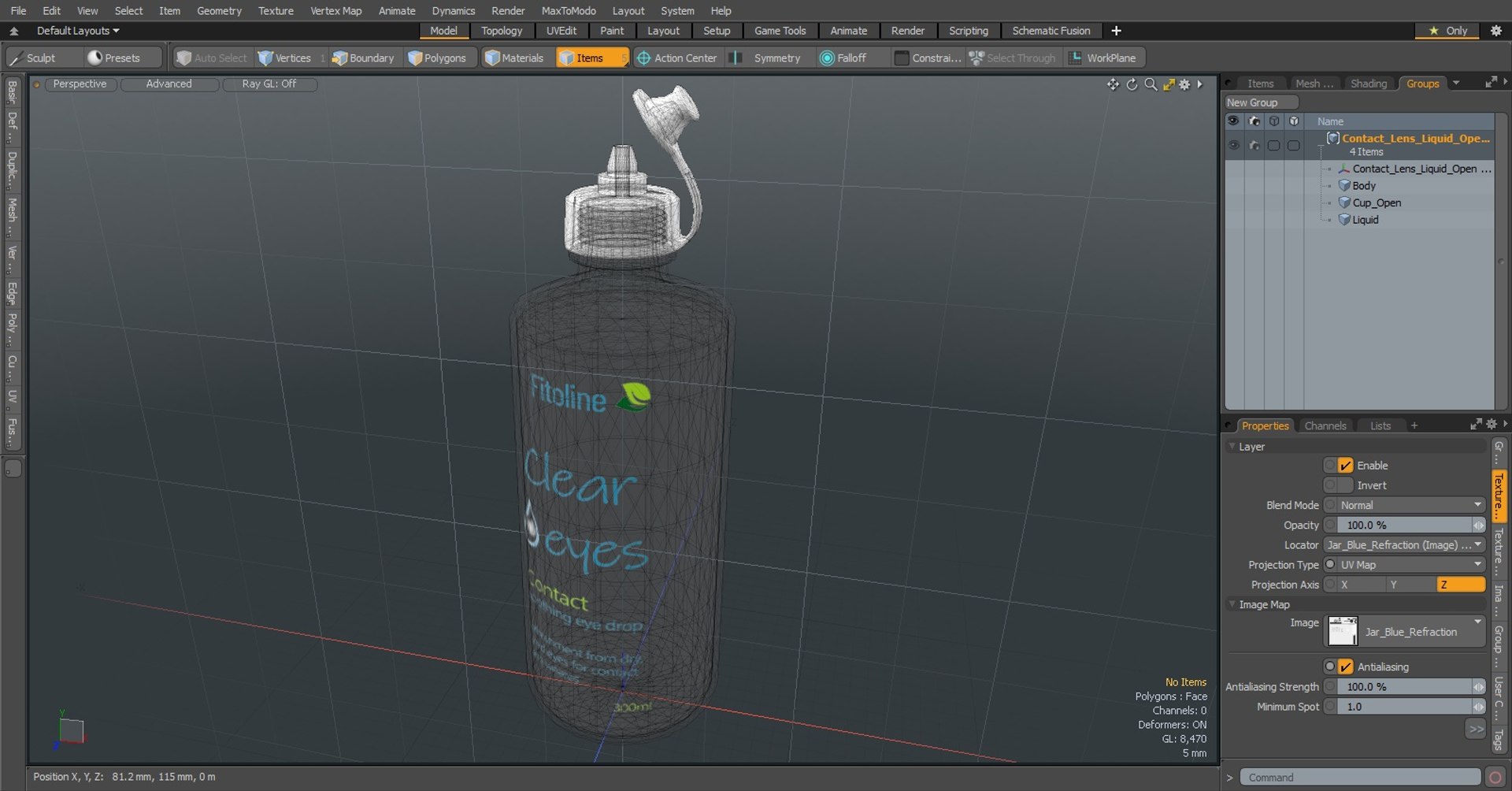Adjust the Antialiasing Strength slider

point(1410,687)
